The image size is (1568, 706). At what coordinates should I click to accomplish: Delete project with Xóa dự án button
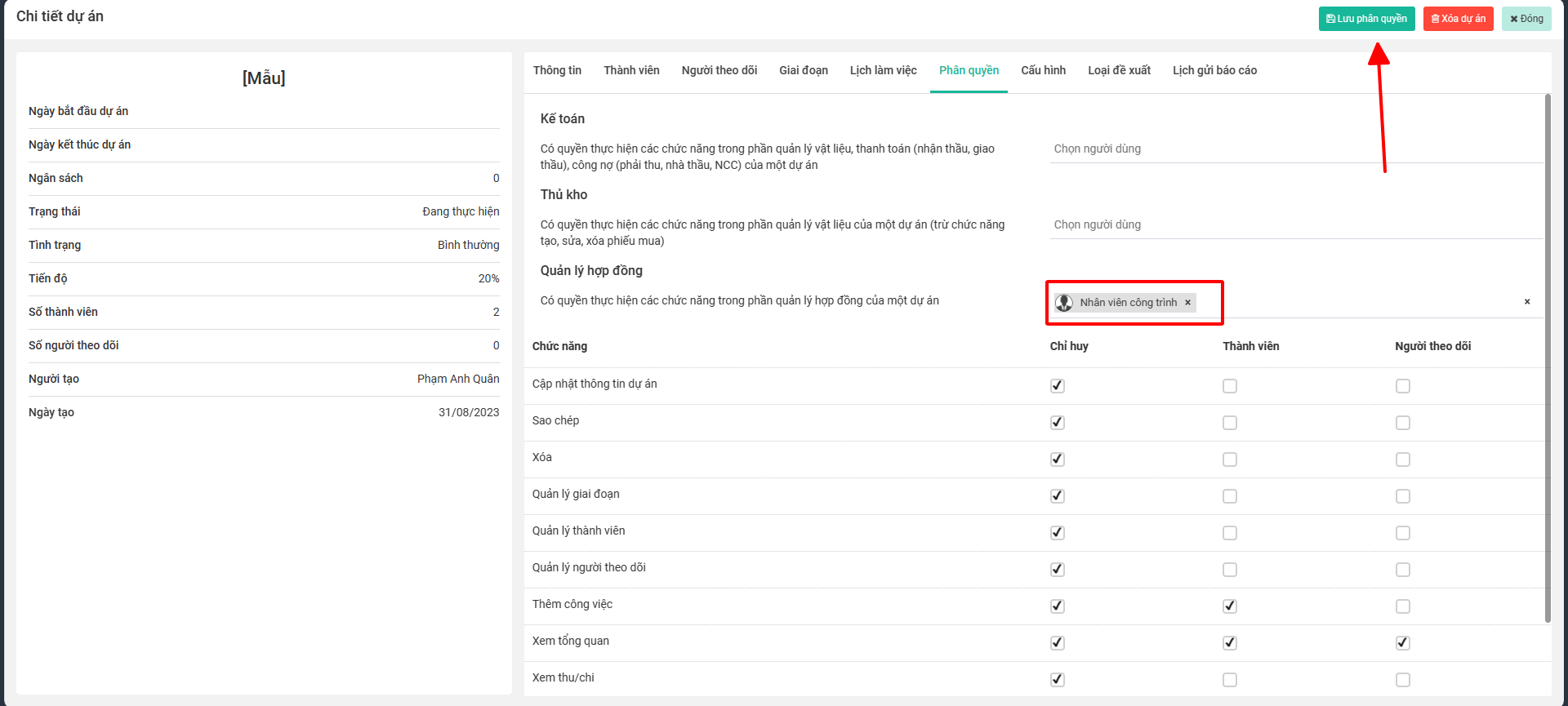click(1458, 19)
